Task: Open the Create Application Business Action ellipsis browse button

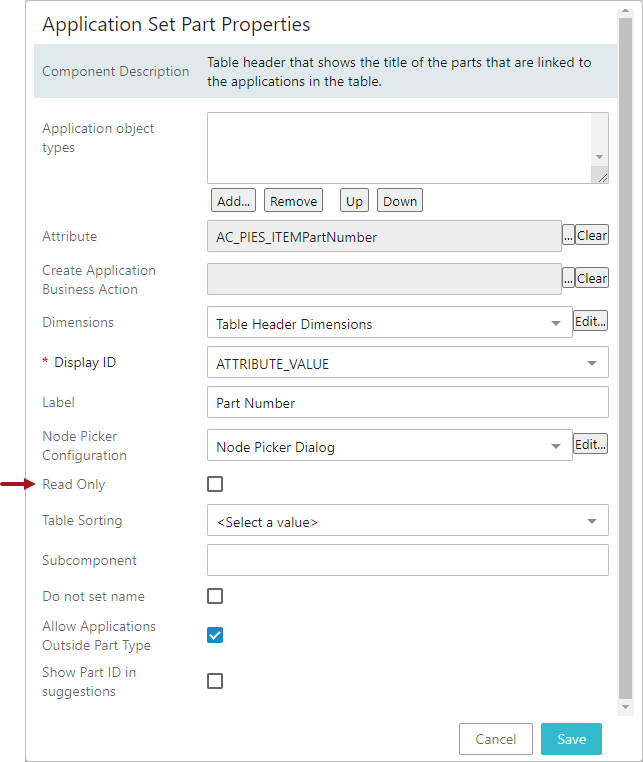Action: click(x=568, y=278)
